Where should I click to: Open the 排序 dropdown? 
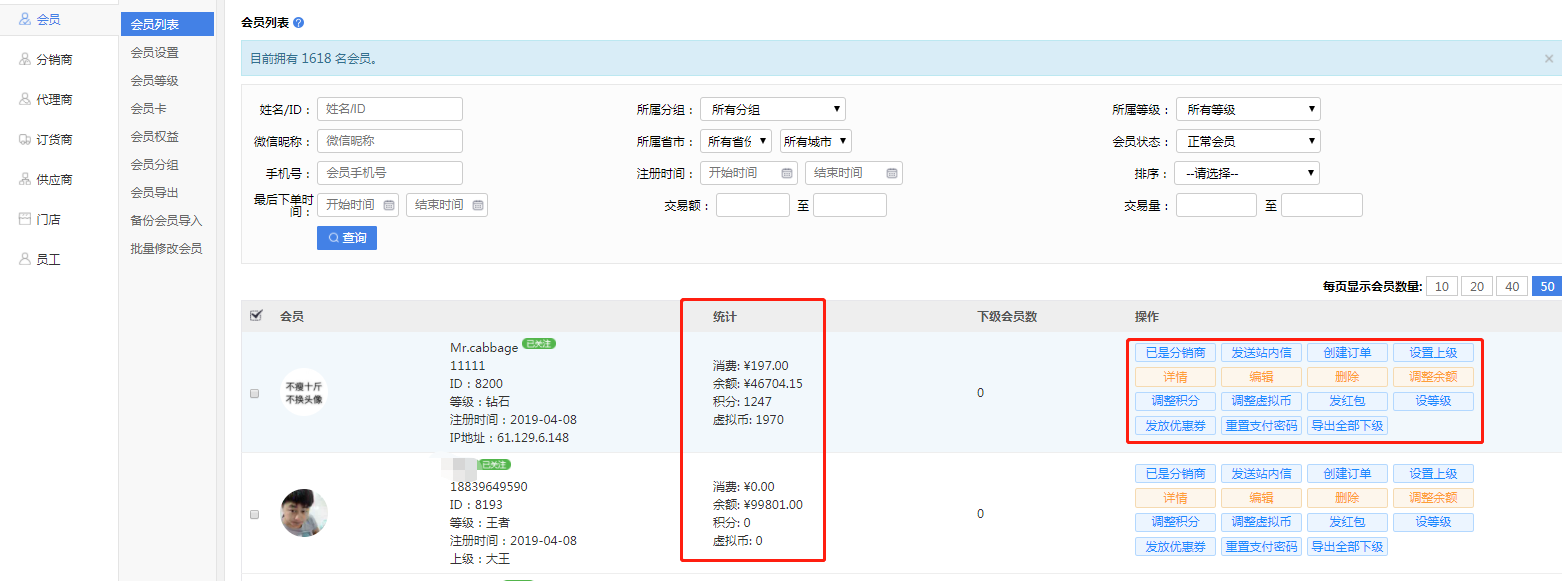coord(1246,173)
